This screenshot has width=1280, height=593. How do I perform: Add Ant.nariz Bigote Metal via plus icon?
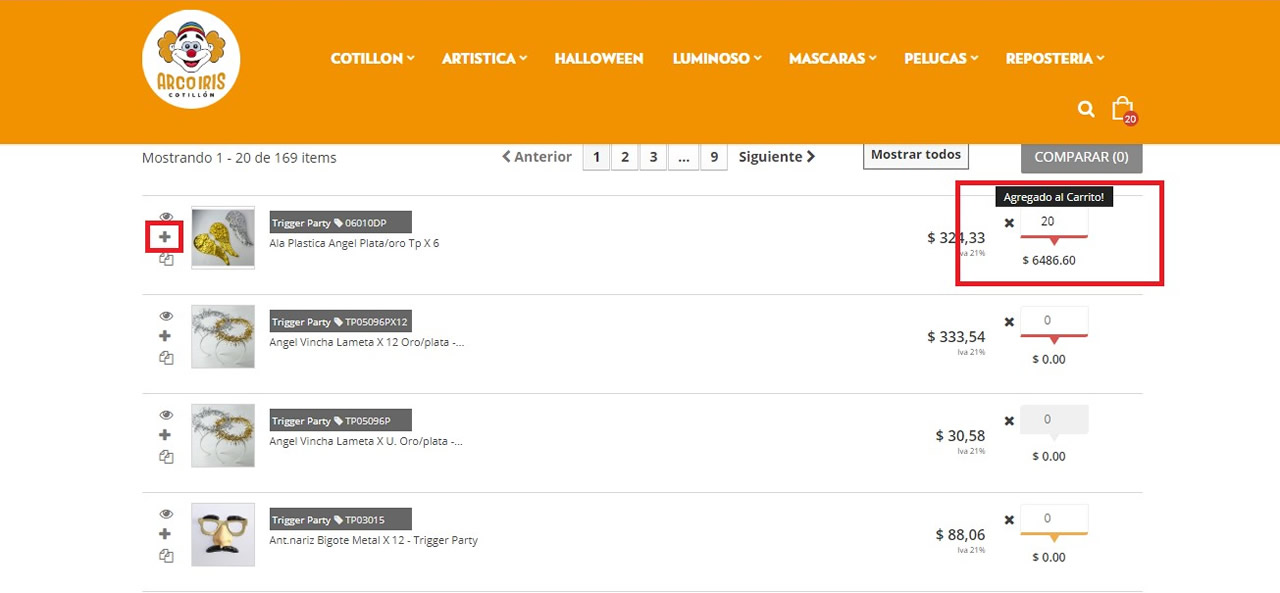165,534
